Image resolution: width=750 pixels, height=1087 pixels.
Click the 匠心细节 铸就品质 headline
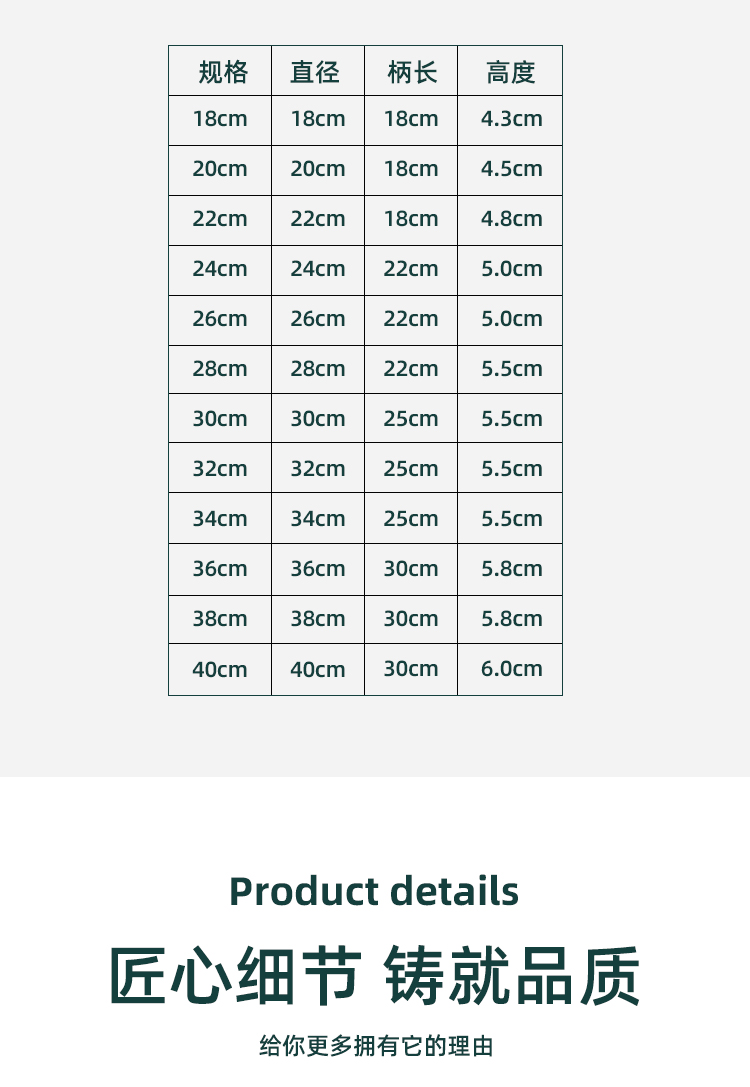(374, 976)
